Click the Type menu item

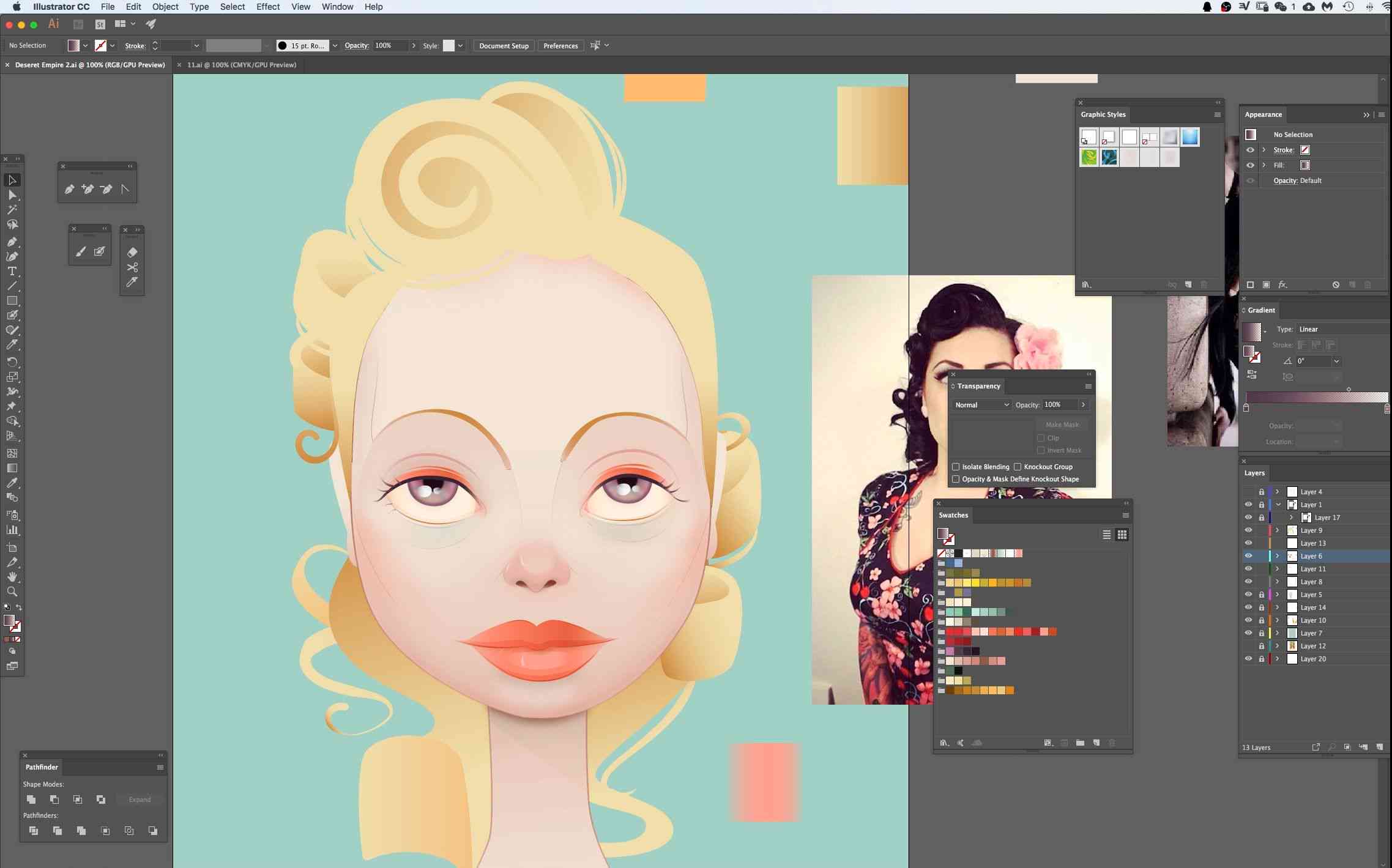point(199,7)
